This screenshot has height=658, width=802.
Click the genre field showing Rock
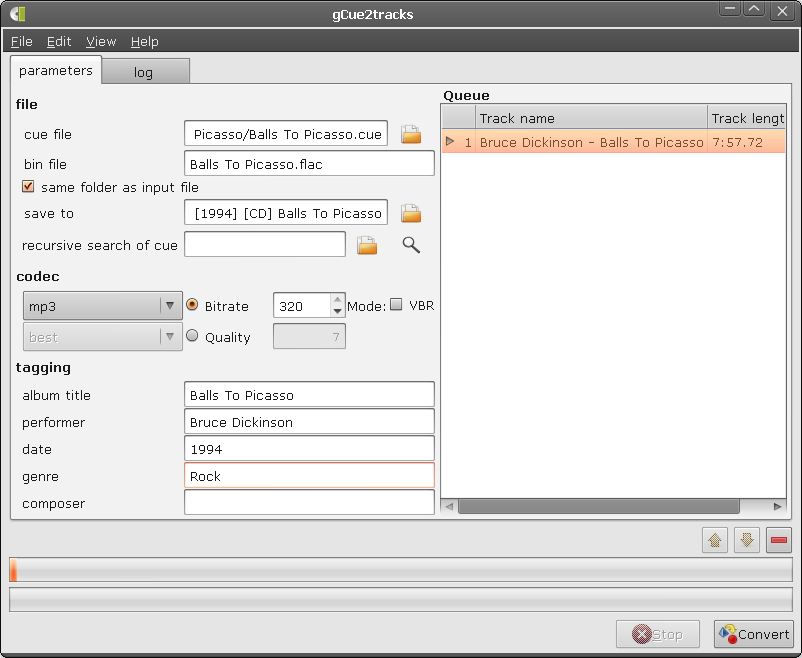click(309, 476)
